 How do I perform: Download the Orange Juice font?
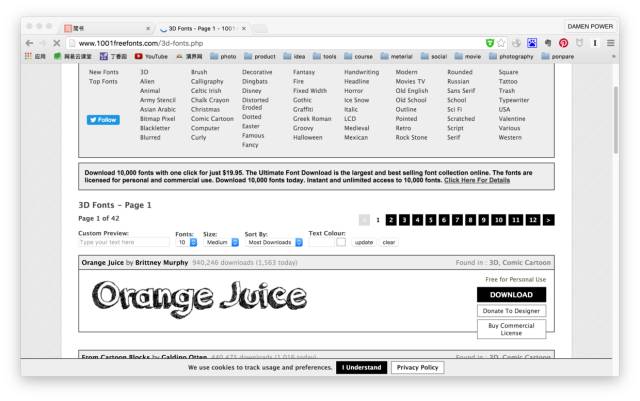511,294
